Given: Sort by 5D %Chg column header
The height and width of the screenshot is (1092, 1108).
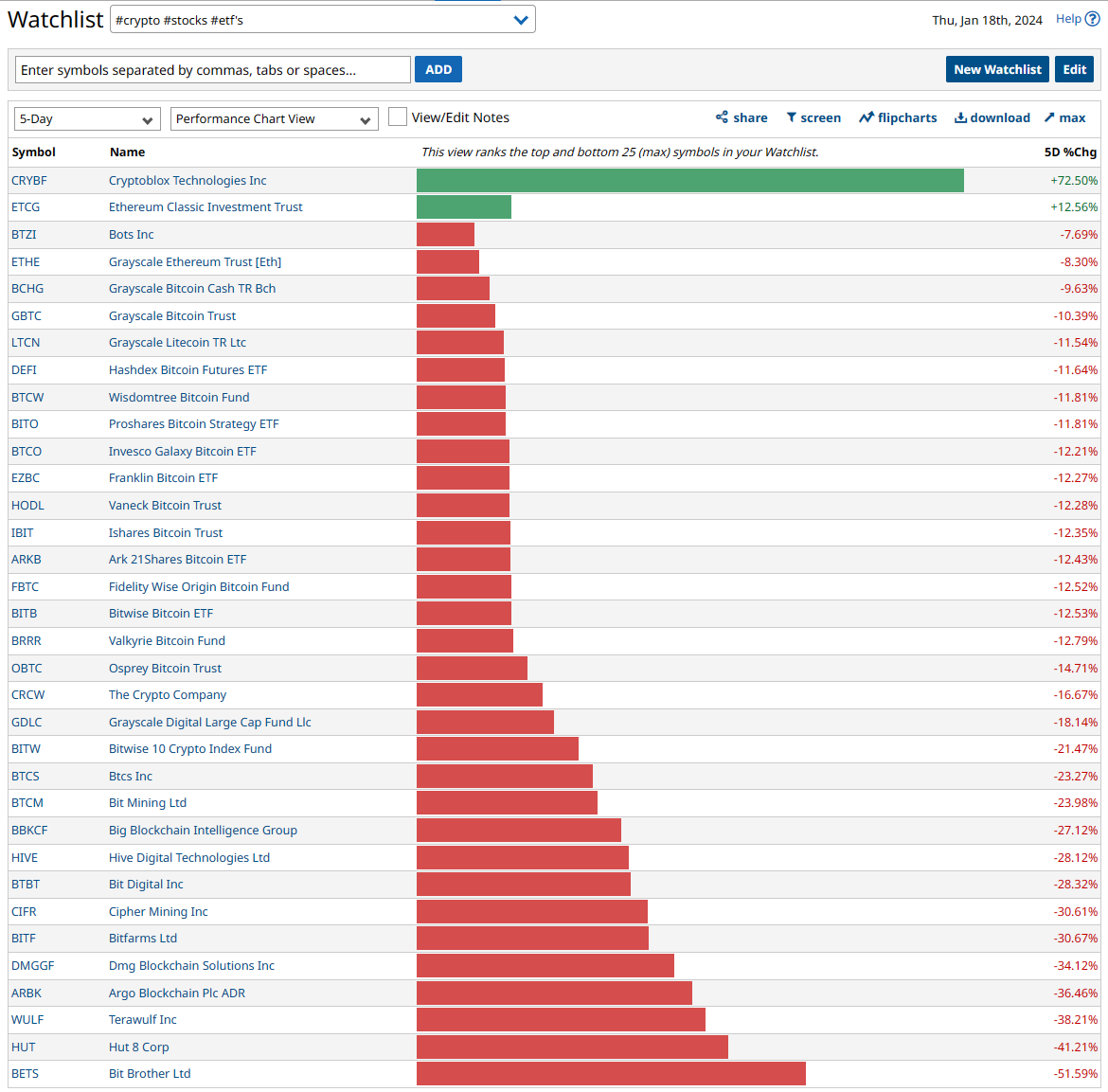Looking at the screenshot, I should pos(1070,152).
